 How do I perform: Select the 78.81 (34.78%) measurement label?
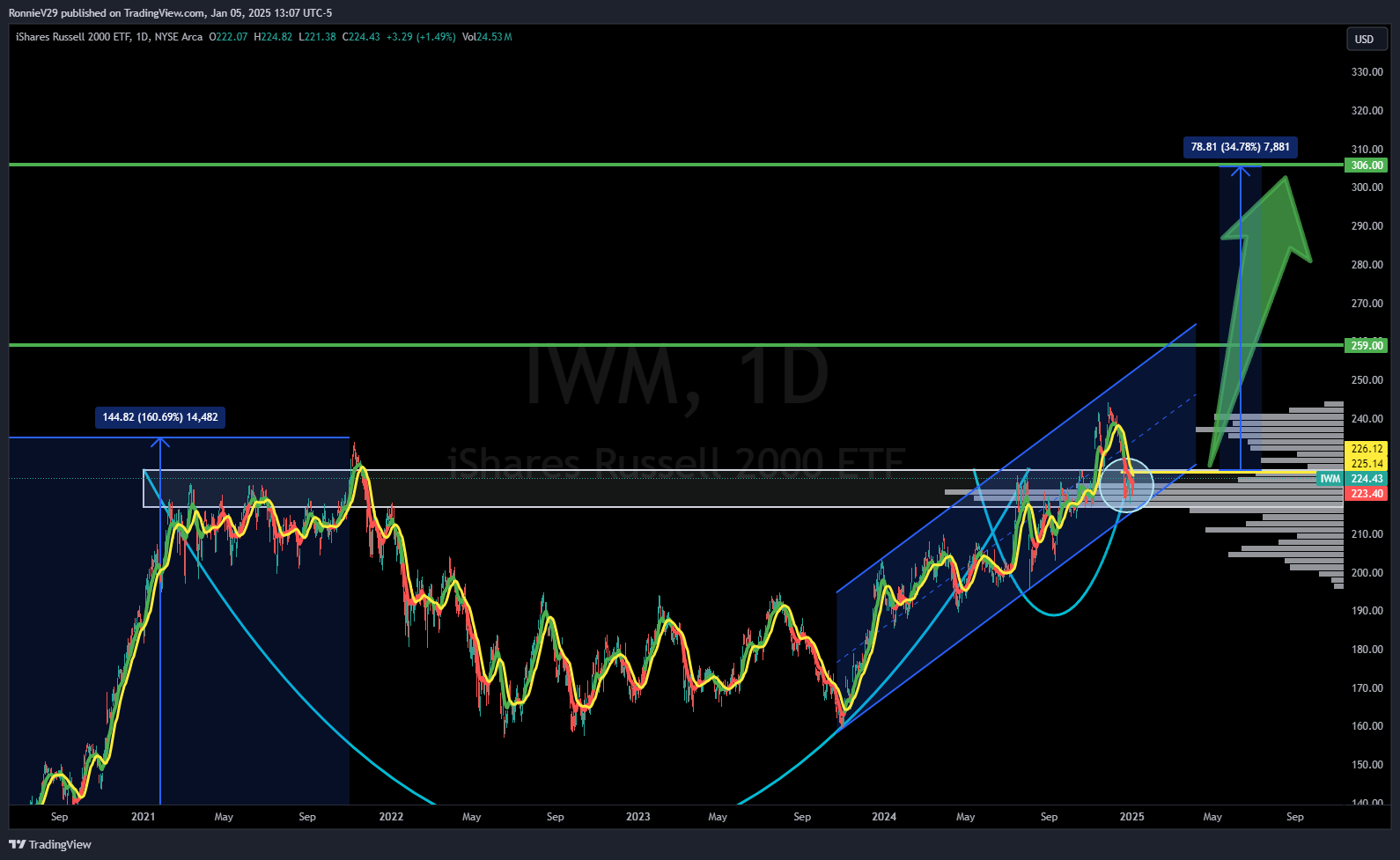[1241, 147]
